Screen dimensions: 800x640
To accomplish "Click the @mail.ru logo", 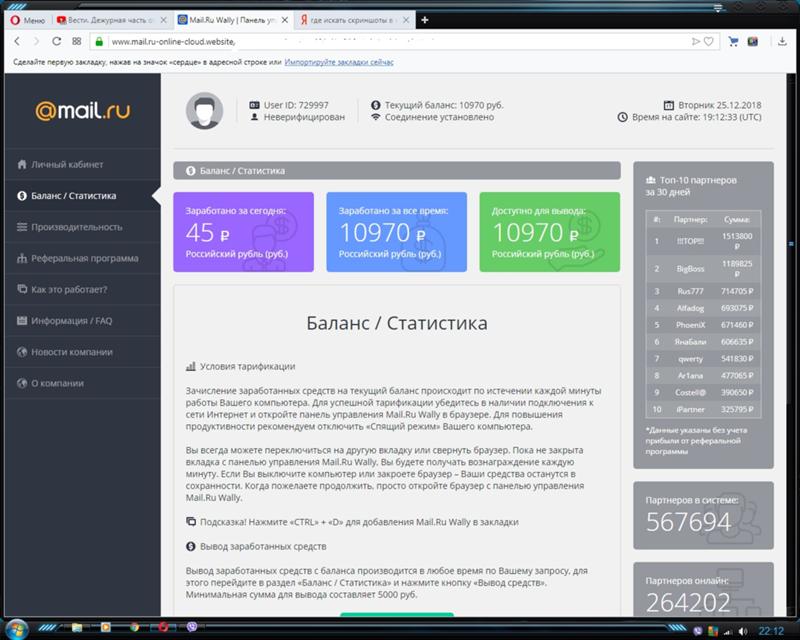I will click(83, 110).
